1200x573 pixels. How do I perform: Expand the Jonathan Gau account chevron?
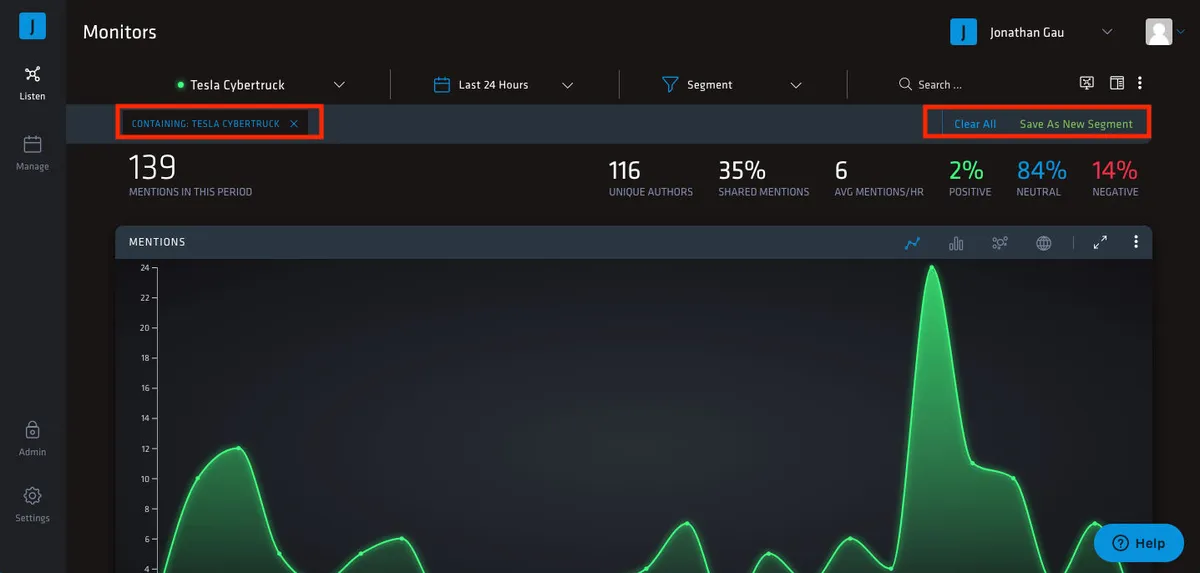1107,32
